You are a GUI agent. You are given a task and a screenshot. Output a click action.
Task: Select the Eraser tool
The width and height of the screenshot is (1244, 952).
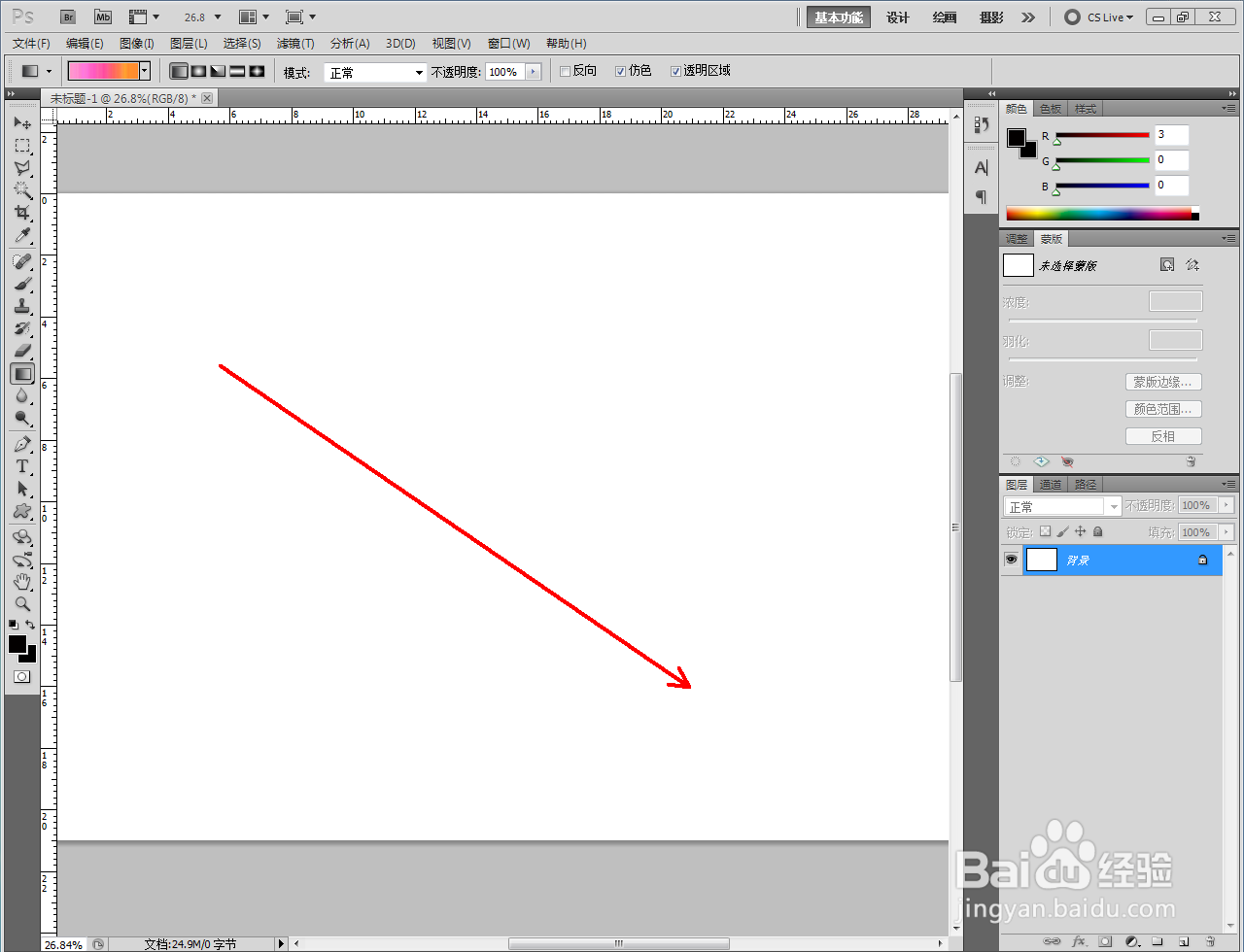pyautogui.click(x=22, y=352)
